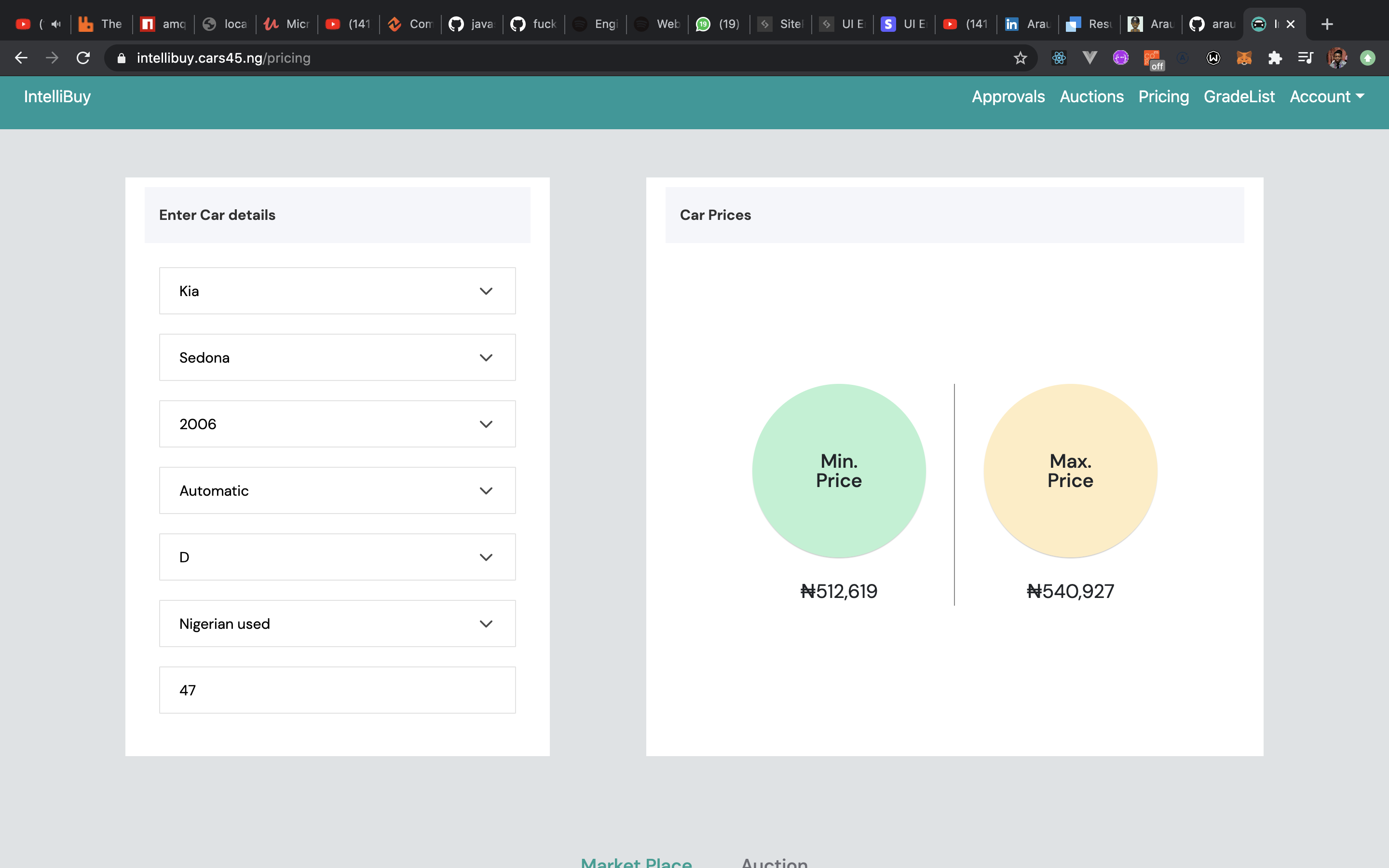Click the MetaMask fox extension
The width and height of the screenshot is (1389, 868).
click(x=1244, y=58)
